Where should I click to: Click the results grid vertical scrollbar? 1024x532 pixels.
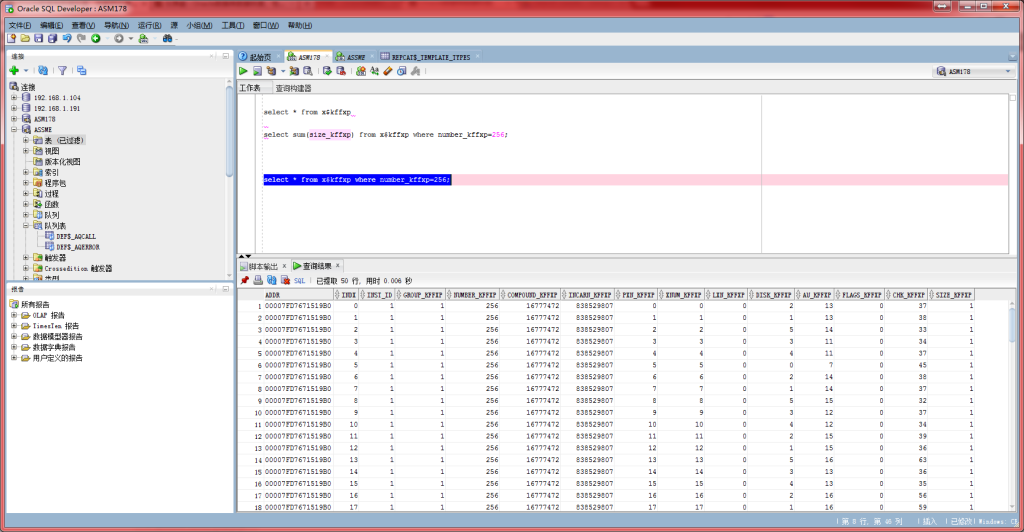coord(1013,401)
